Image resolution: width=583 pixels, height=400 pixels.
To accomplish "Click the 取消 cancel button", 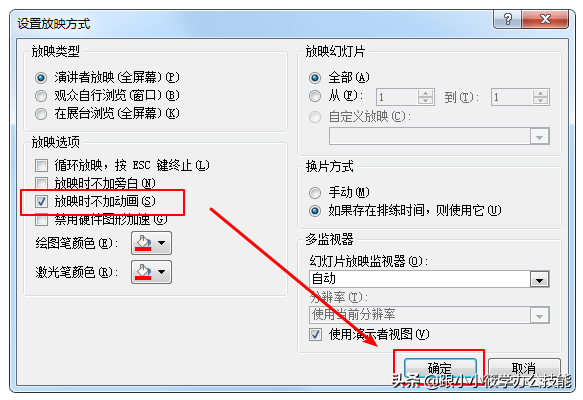I will point(524,368).
